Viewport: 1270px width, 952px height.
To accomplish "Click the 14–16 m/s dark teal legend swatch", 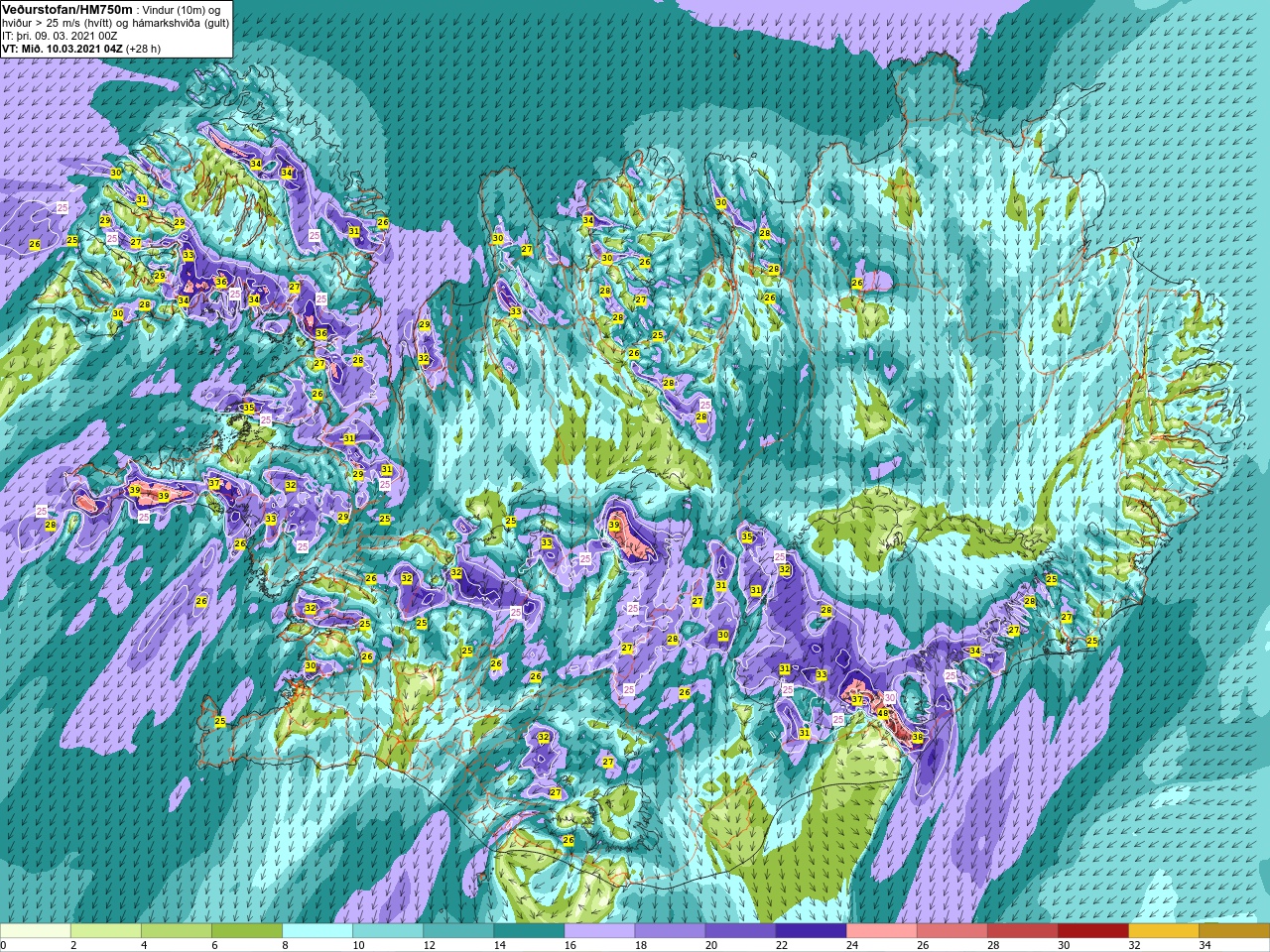I will 529,931.
